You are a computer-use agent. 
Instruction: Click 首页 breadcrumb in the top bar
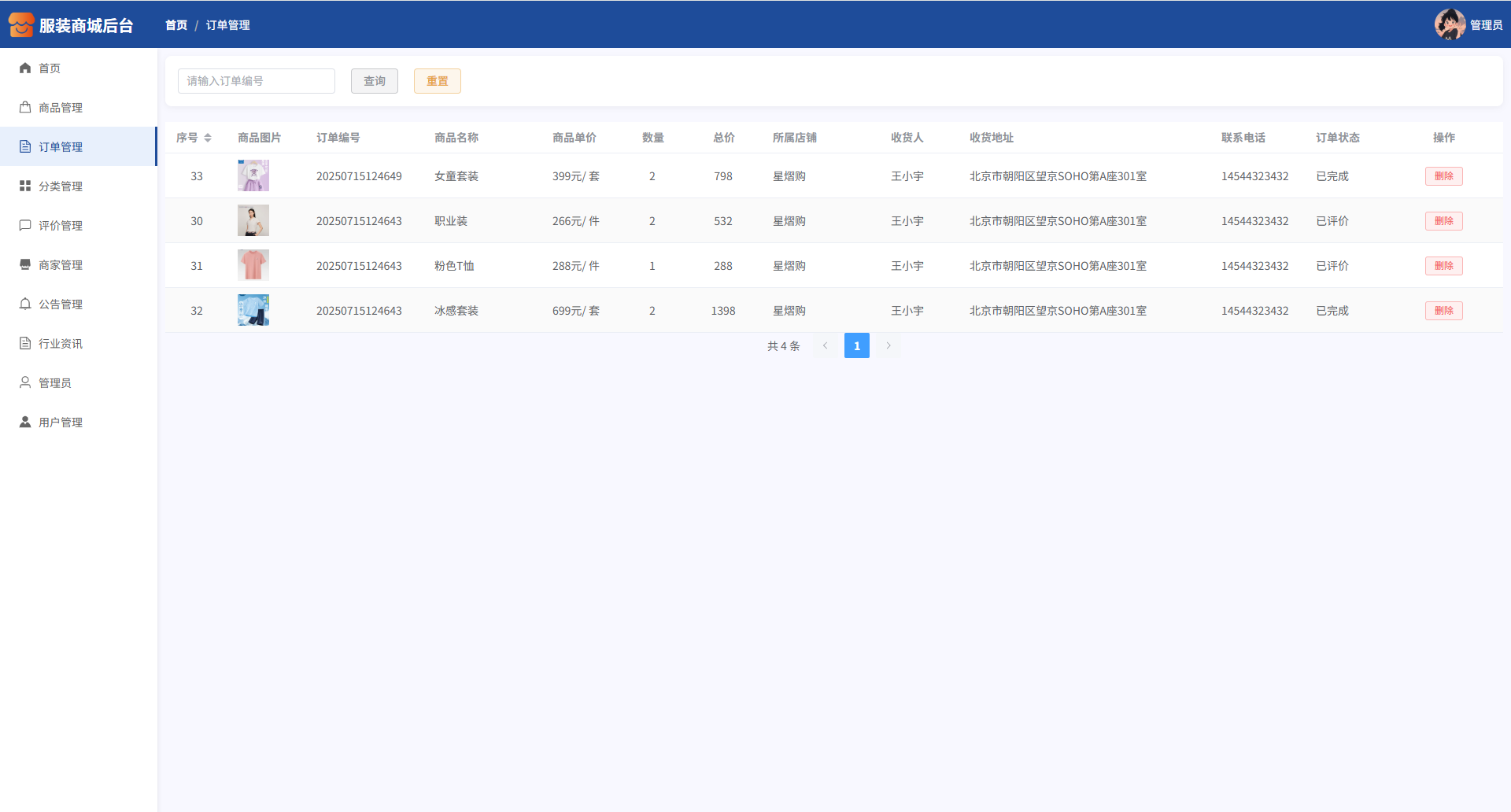coord(176,25)
